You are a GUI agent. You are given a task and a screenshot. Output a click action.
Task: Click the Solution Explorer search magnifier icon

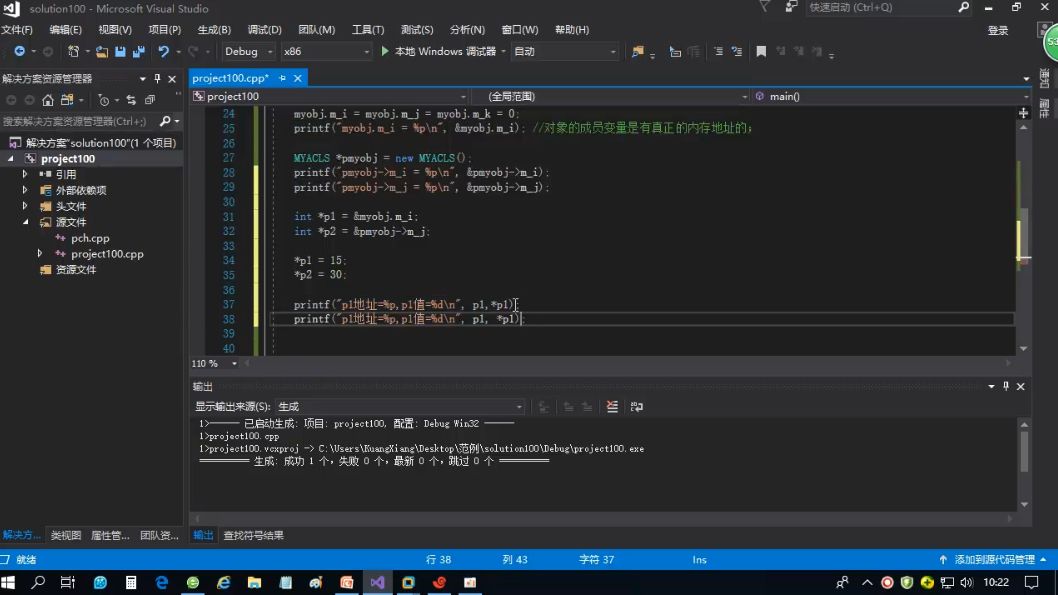[165, 121]
